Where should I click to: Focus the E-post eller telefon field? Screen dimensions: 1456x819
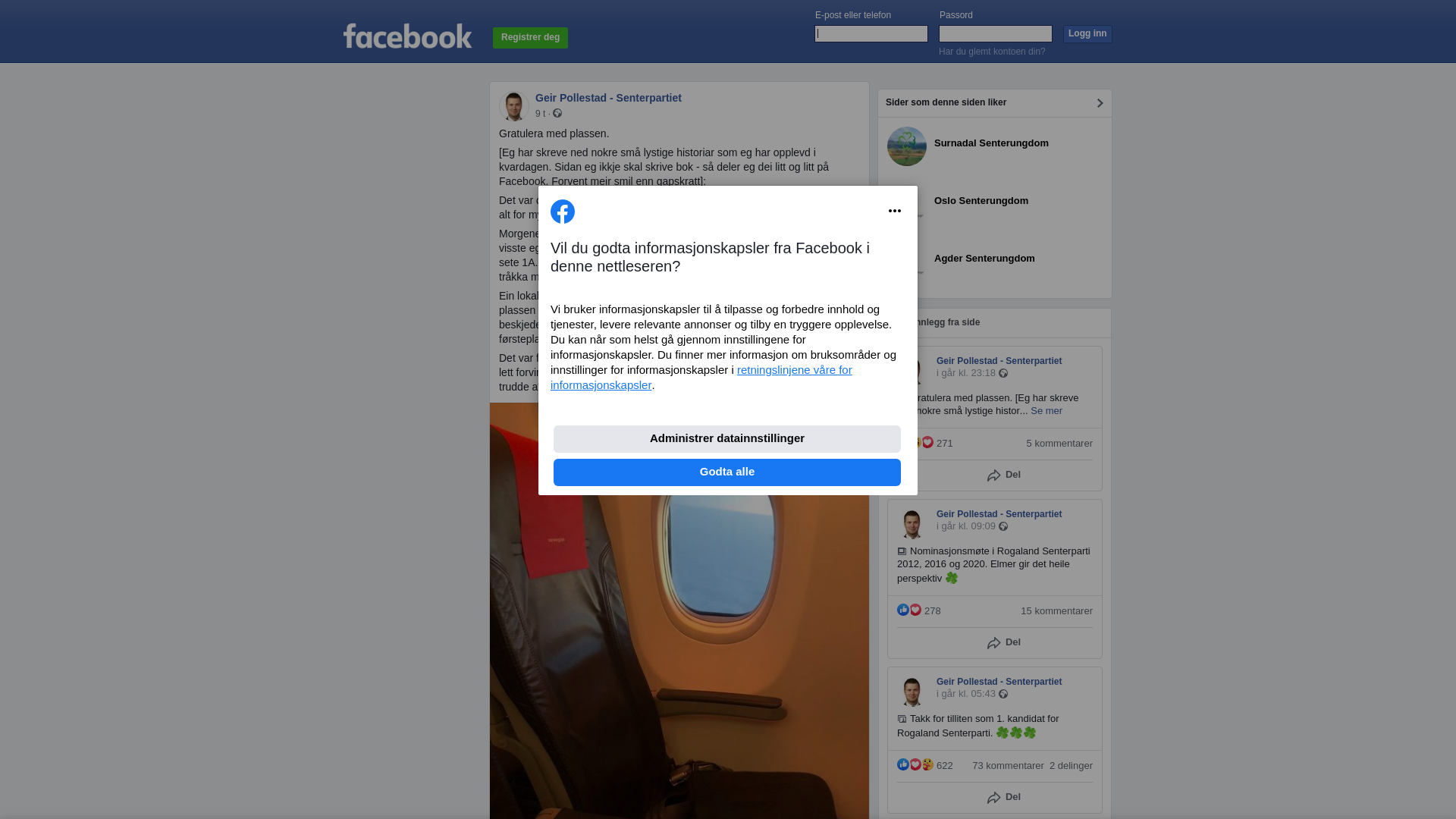(871, 33)
